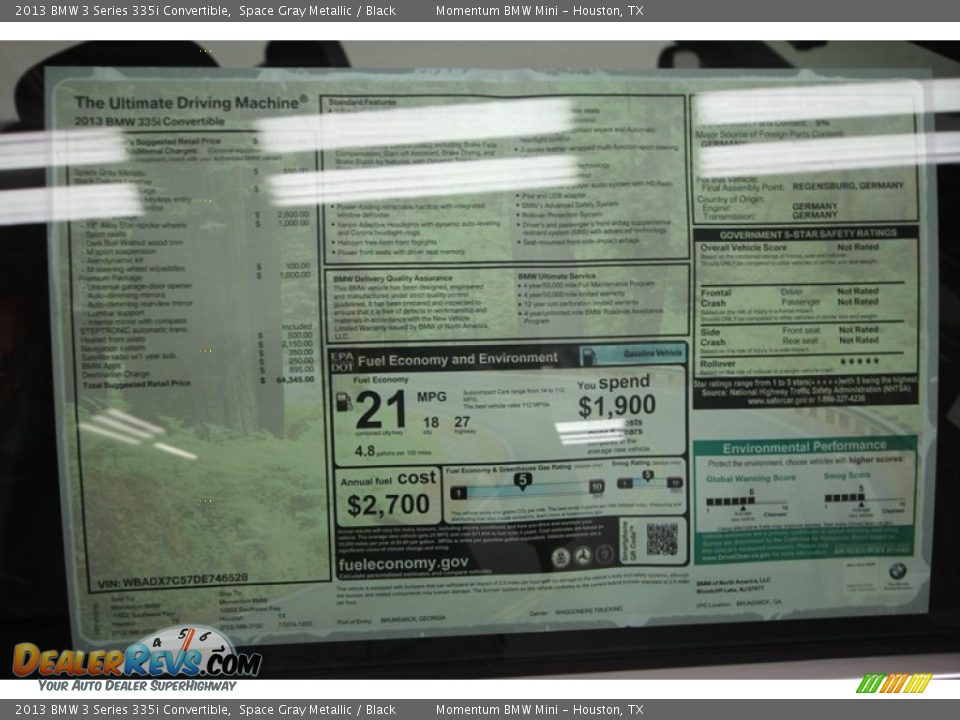This screenshot has height=720, width=960.
Task: Click the 'Fuel Economy and Environment' header
Action: click(x=457, y=359)
